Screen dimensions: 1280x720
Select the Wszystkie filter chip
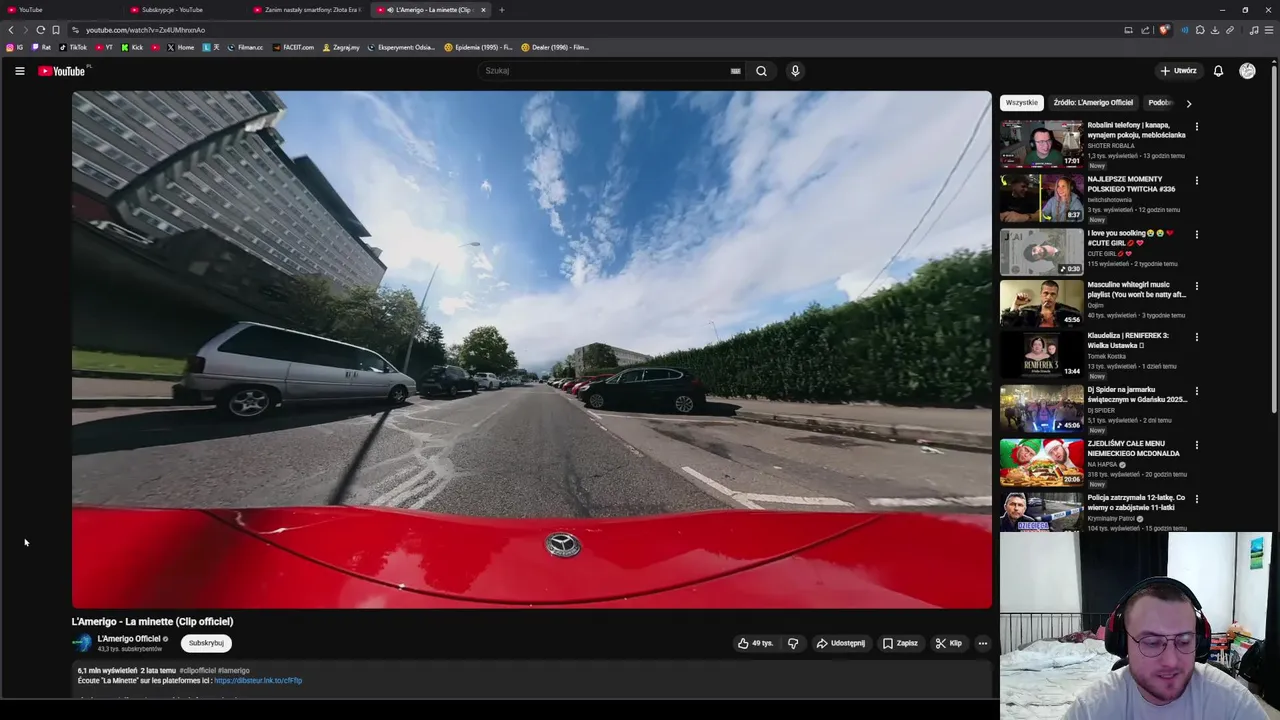tap(1022, 103)
